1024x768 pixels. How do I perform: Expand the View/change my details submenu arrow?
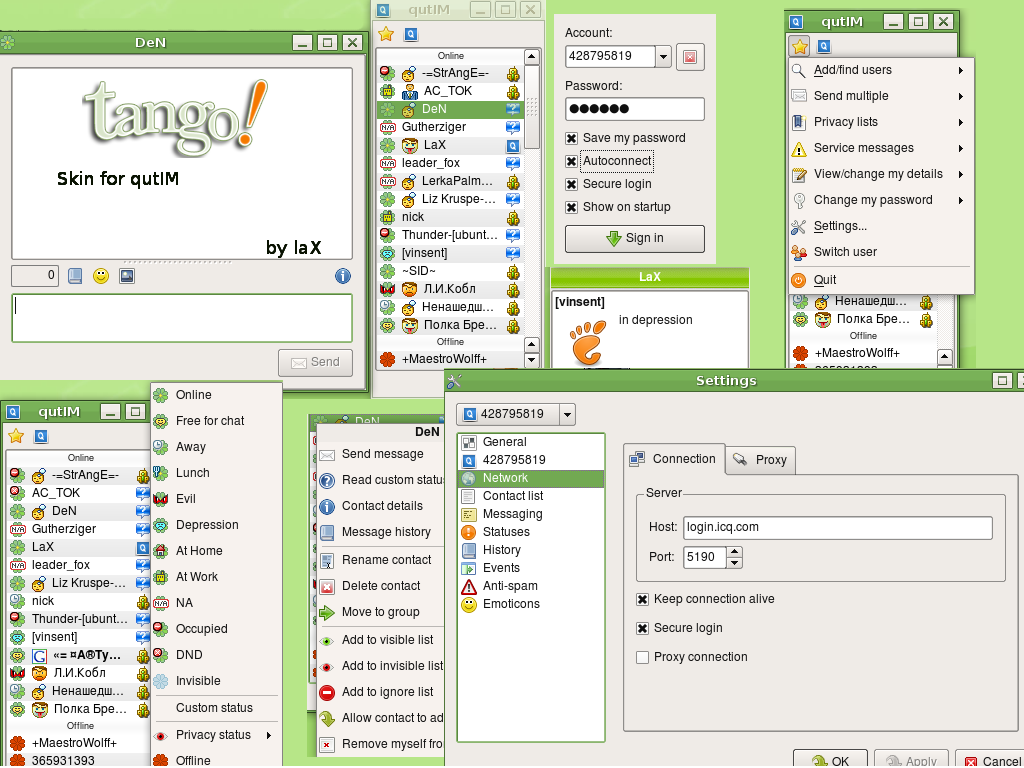click(x=961, y=174)
